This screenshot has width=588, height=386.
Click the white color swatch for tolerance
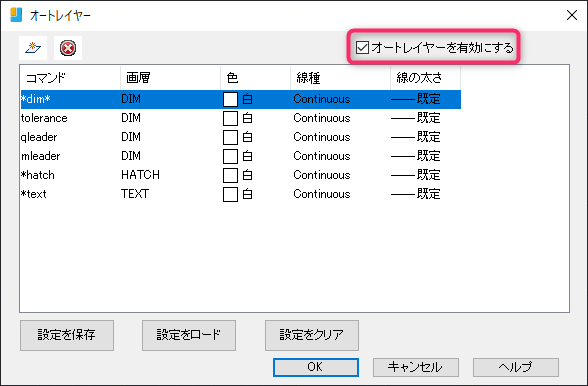tap(230, 119)
